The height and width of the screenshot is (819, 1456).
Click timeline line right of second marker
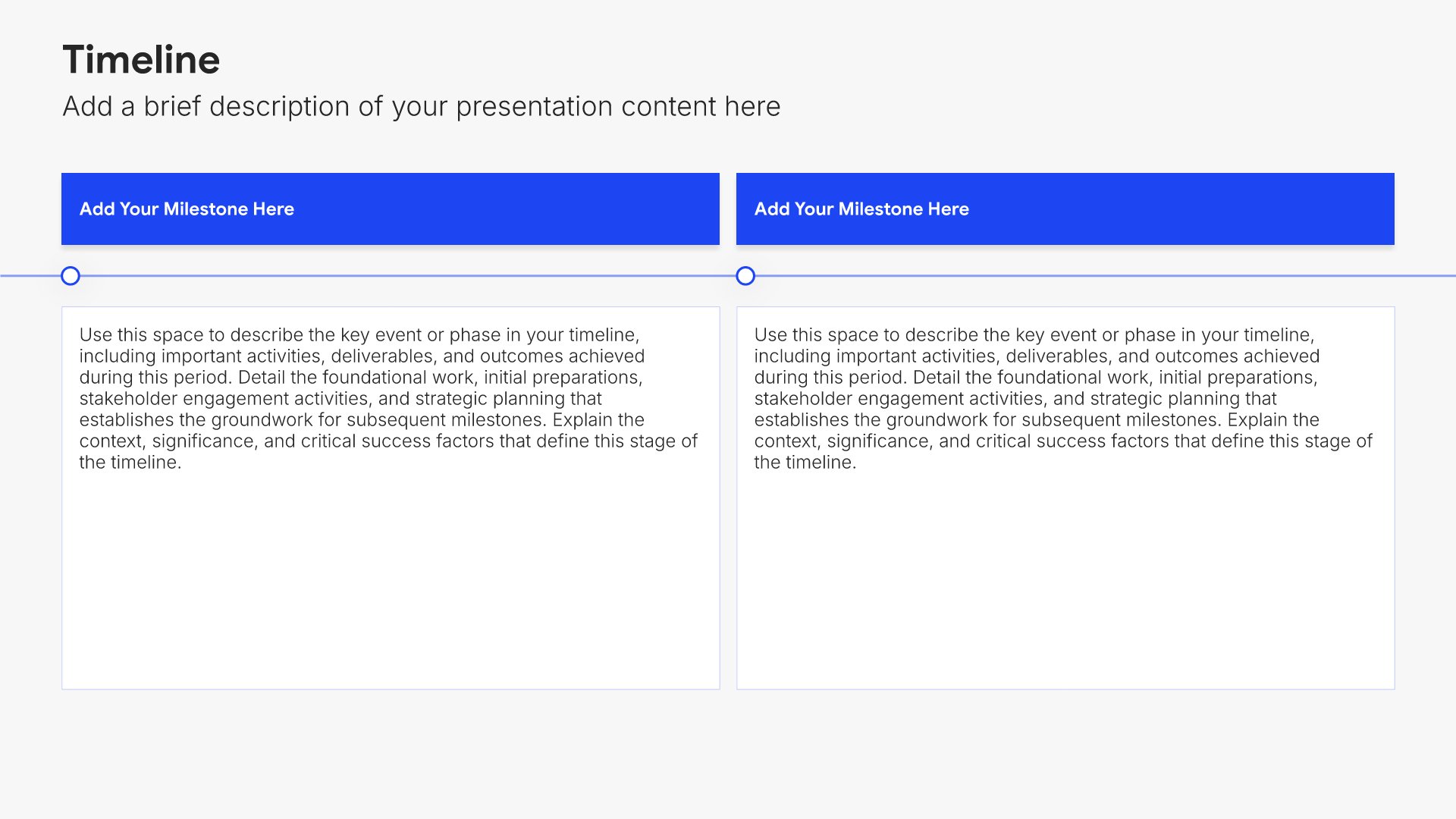(x=1100, y=276)
